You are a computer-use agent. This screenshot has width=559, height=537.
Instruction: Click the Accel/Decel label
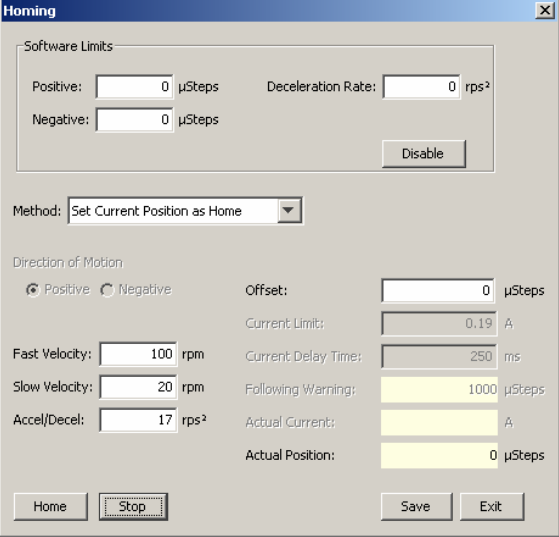tap(48, 420)
